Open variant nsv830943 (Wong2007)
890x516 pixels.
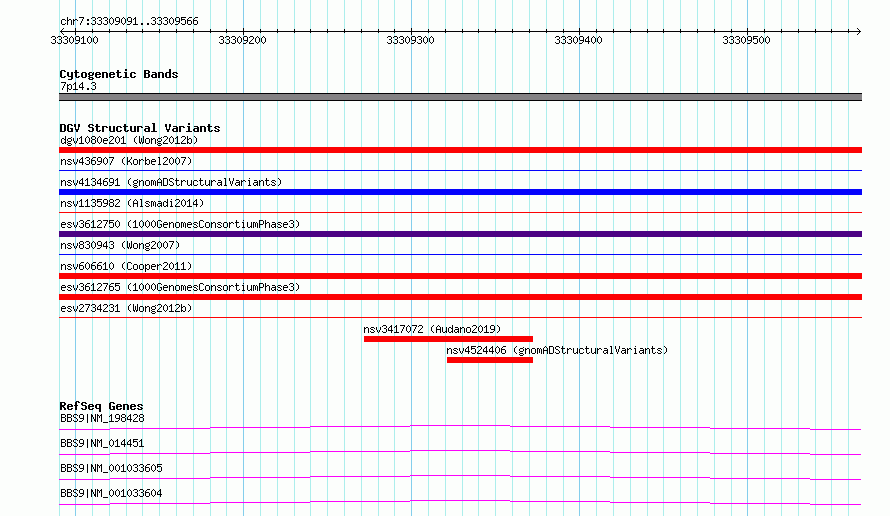120,245
